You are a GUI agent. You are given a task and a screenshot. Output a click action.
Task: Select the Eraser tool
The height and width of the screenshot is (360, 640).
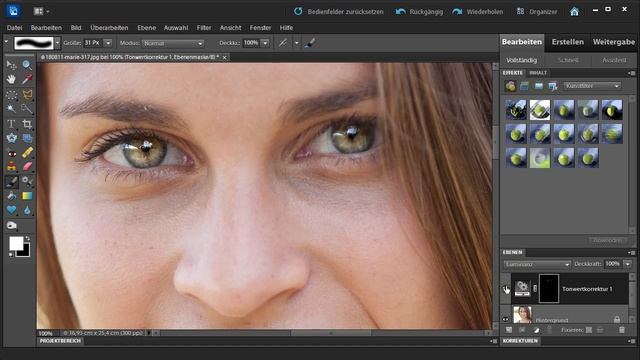pyautogui.click(x=27, y=167)
